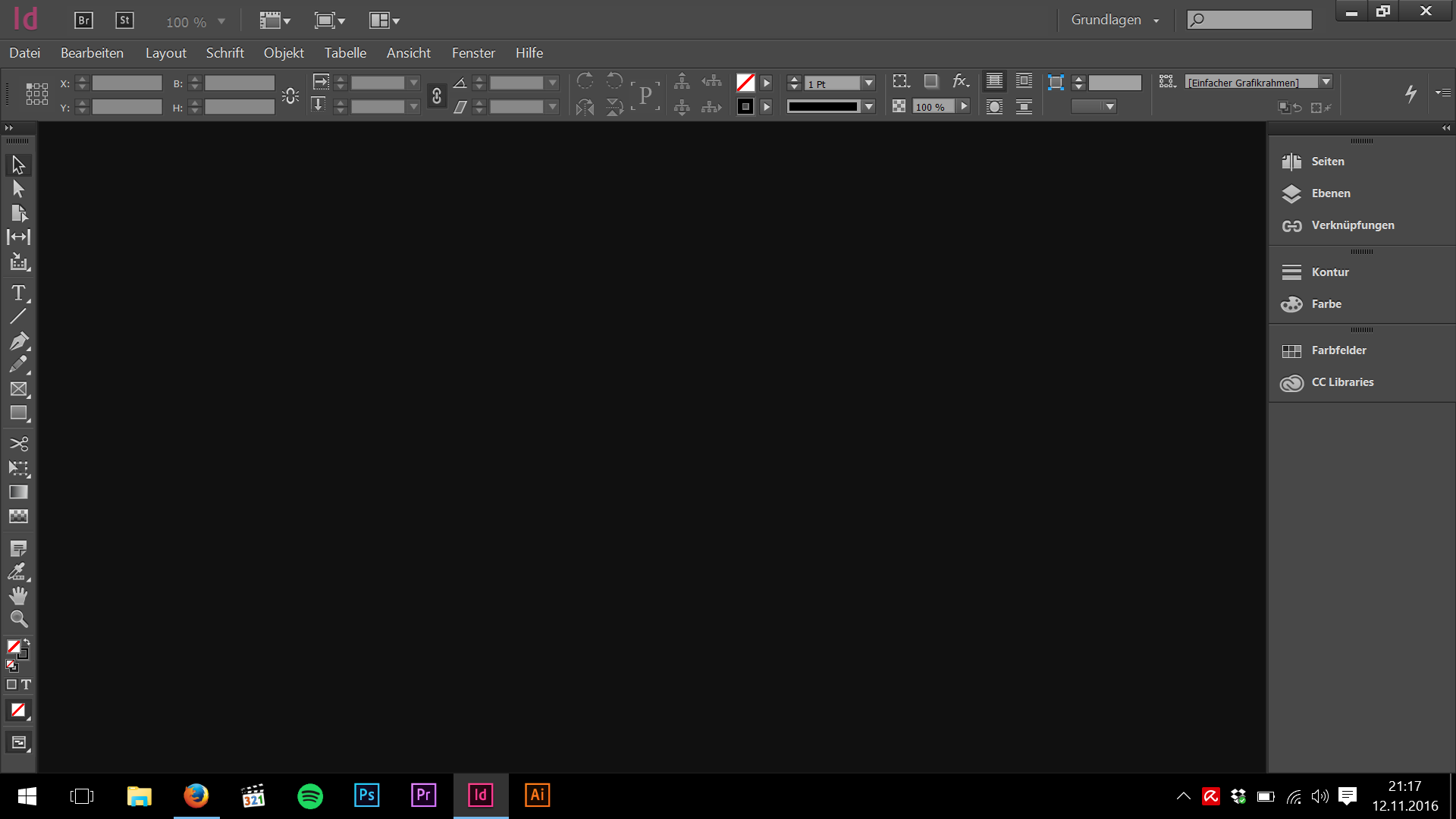Open the Fenster menu
1456x819 pixels.
point(473,53)
